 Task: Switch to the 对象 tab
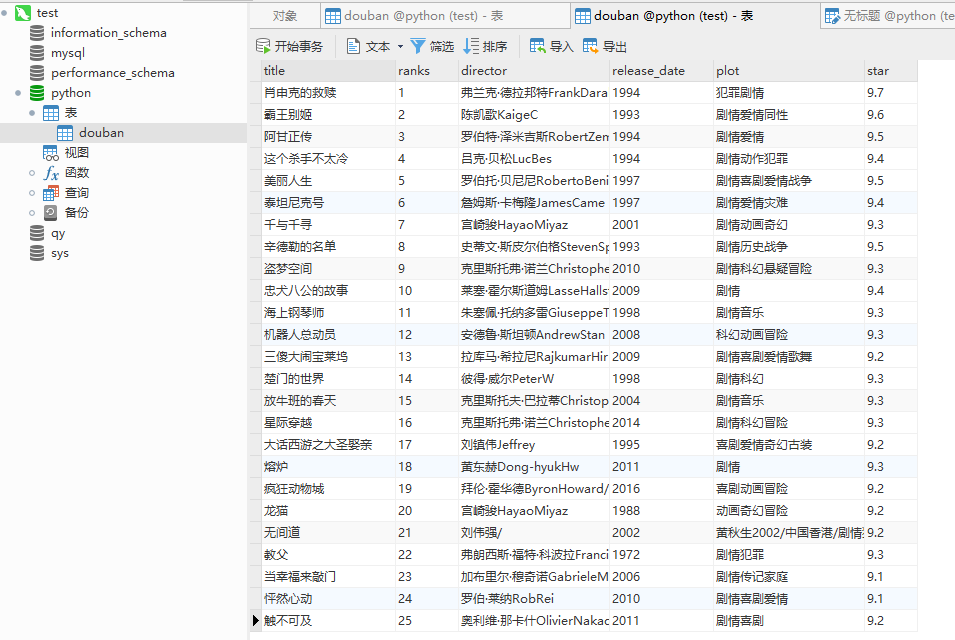(285, 16)
